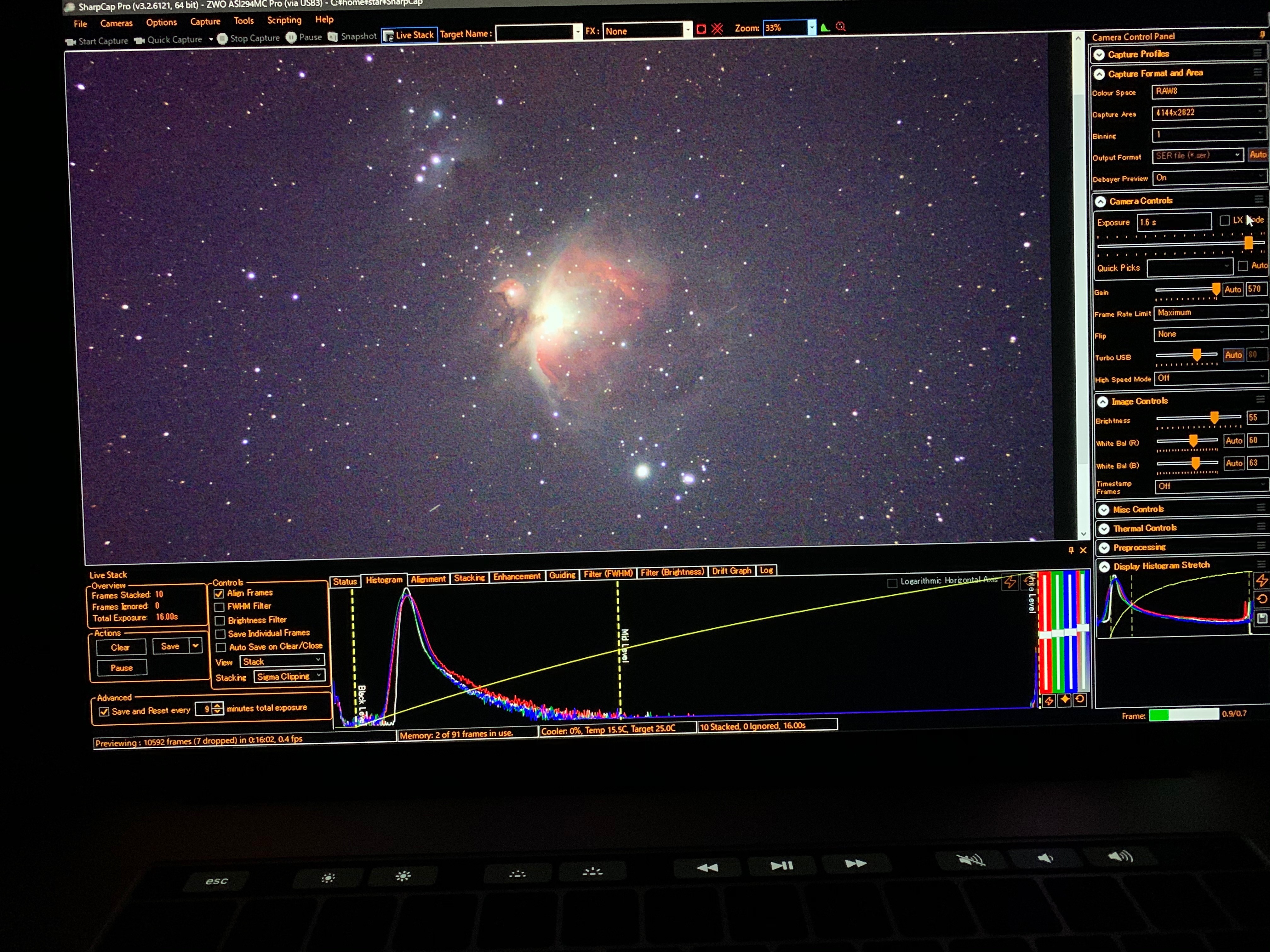Disable the Align Frames checkbox
1270x952 pixels.
[219, 594]
